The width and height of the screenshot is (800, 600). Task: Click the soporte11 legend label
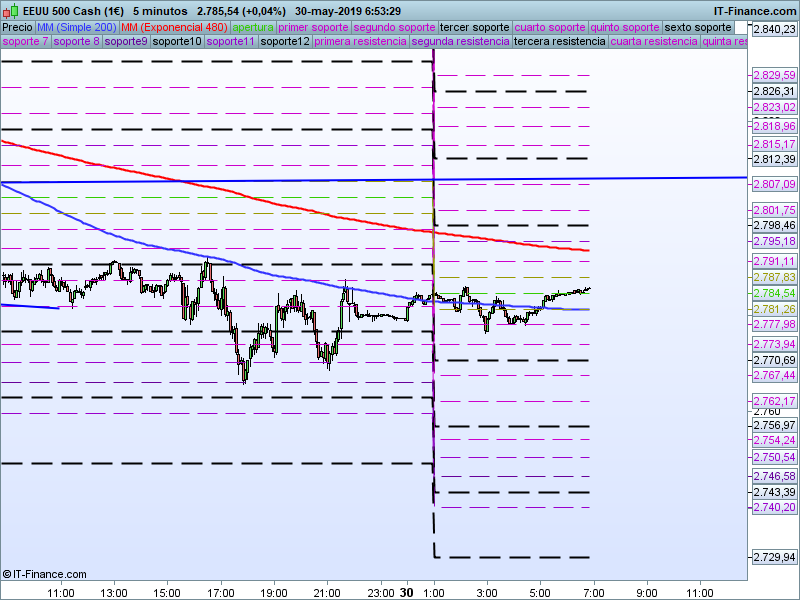[x=231, y=41]
